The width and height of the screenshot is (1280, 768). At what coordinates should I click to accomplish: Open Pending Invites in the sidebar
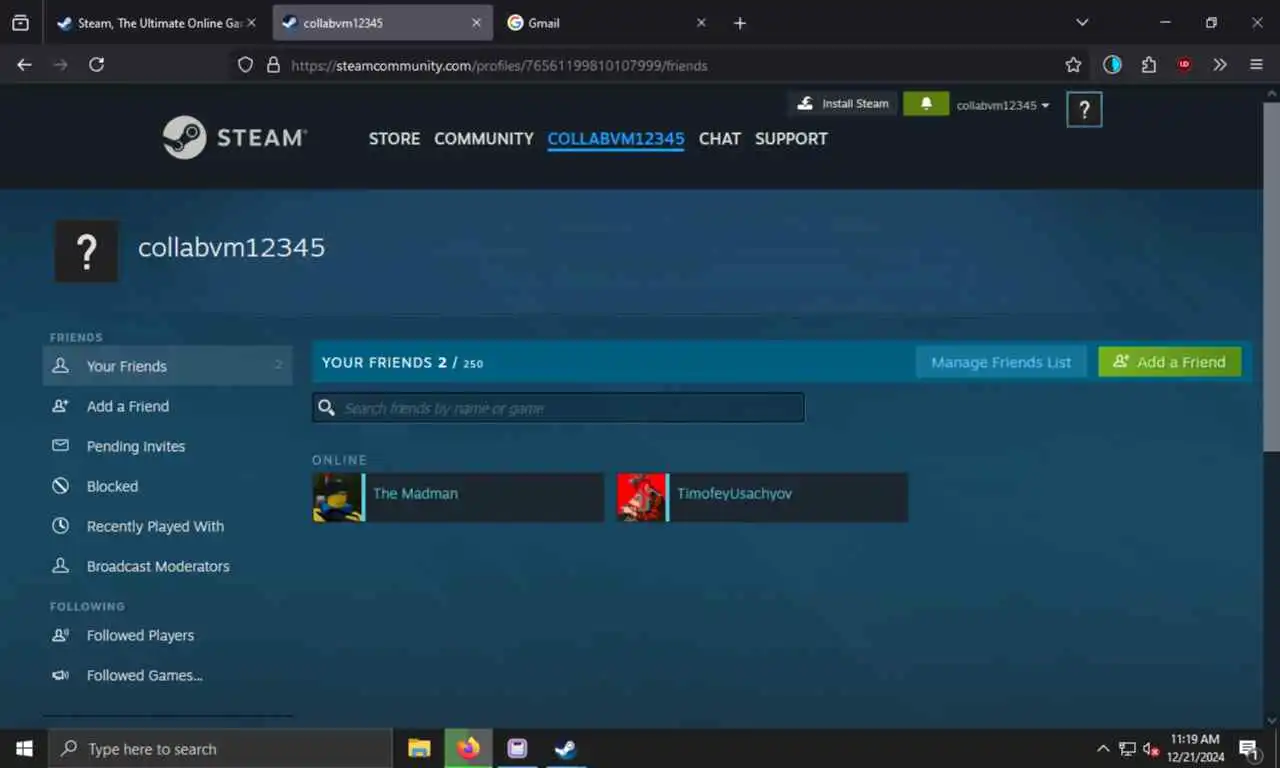[167, 446]
